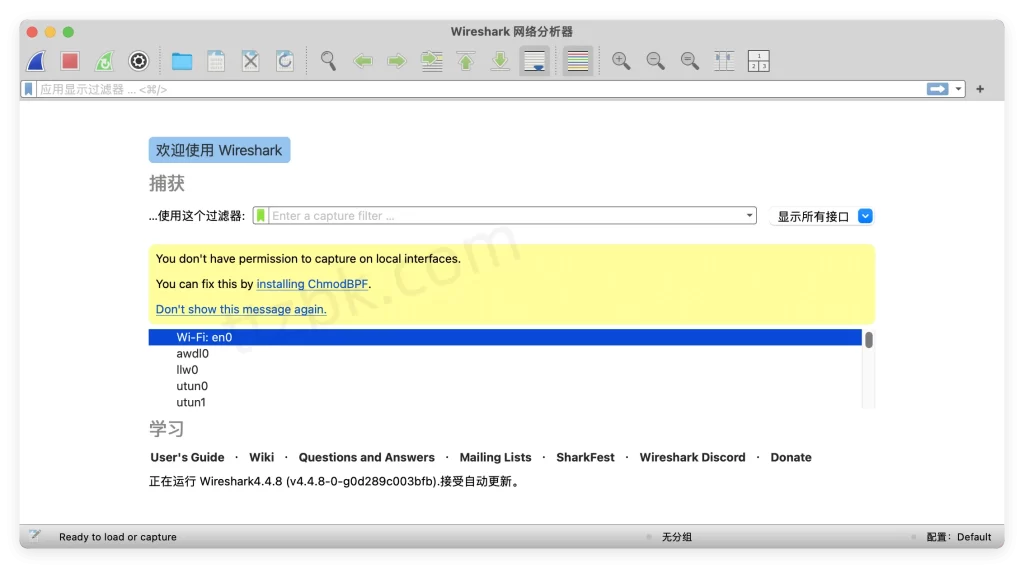Focus the display filter input field
Viewport: 1024px width, 568px height.
pos(480,89)
